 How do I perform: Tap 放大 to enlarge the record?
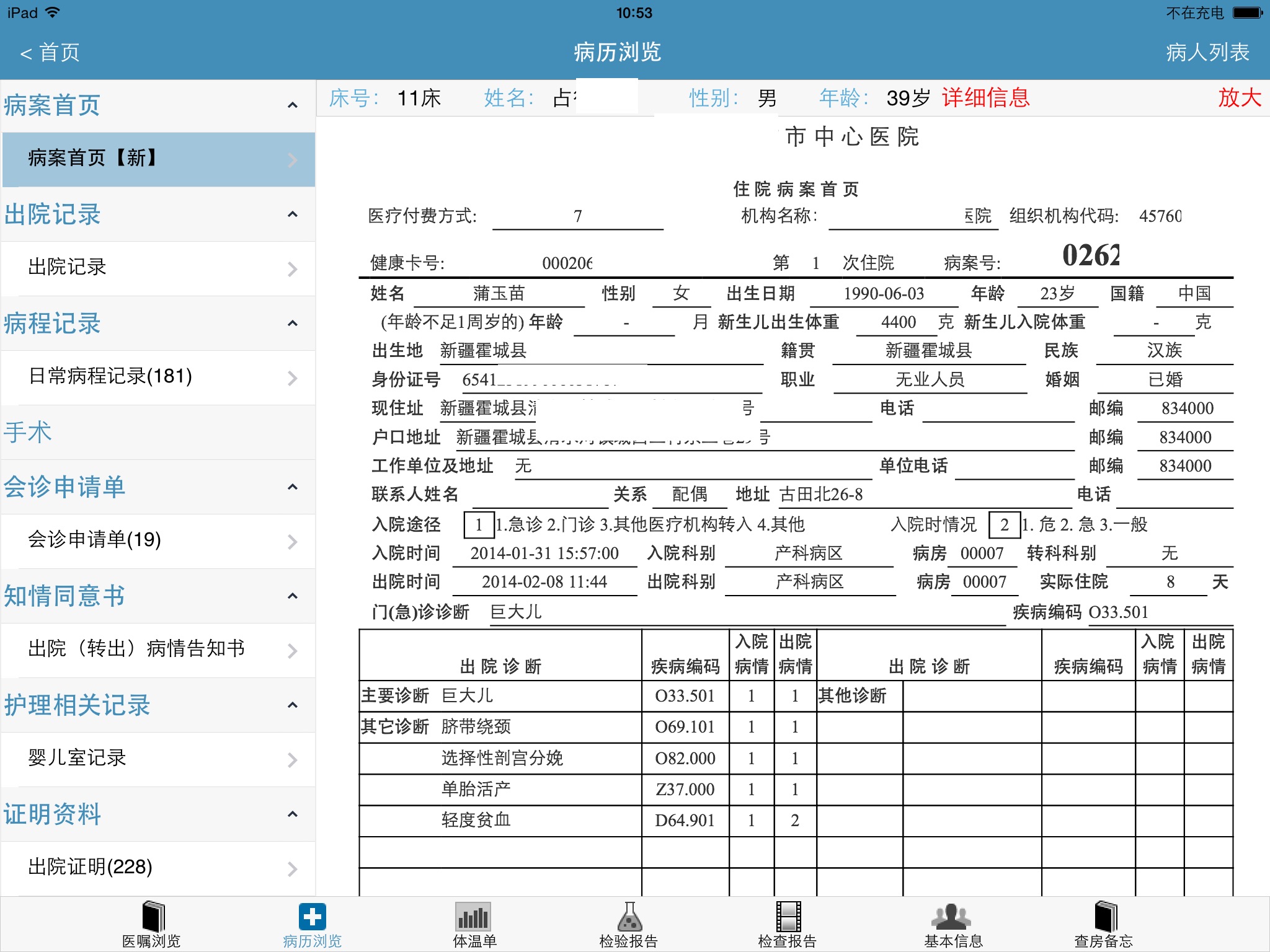pos(1240,98)
